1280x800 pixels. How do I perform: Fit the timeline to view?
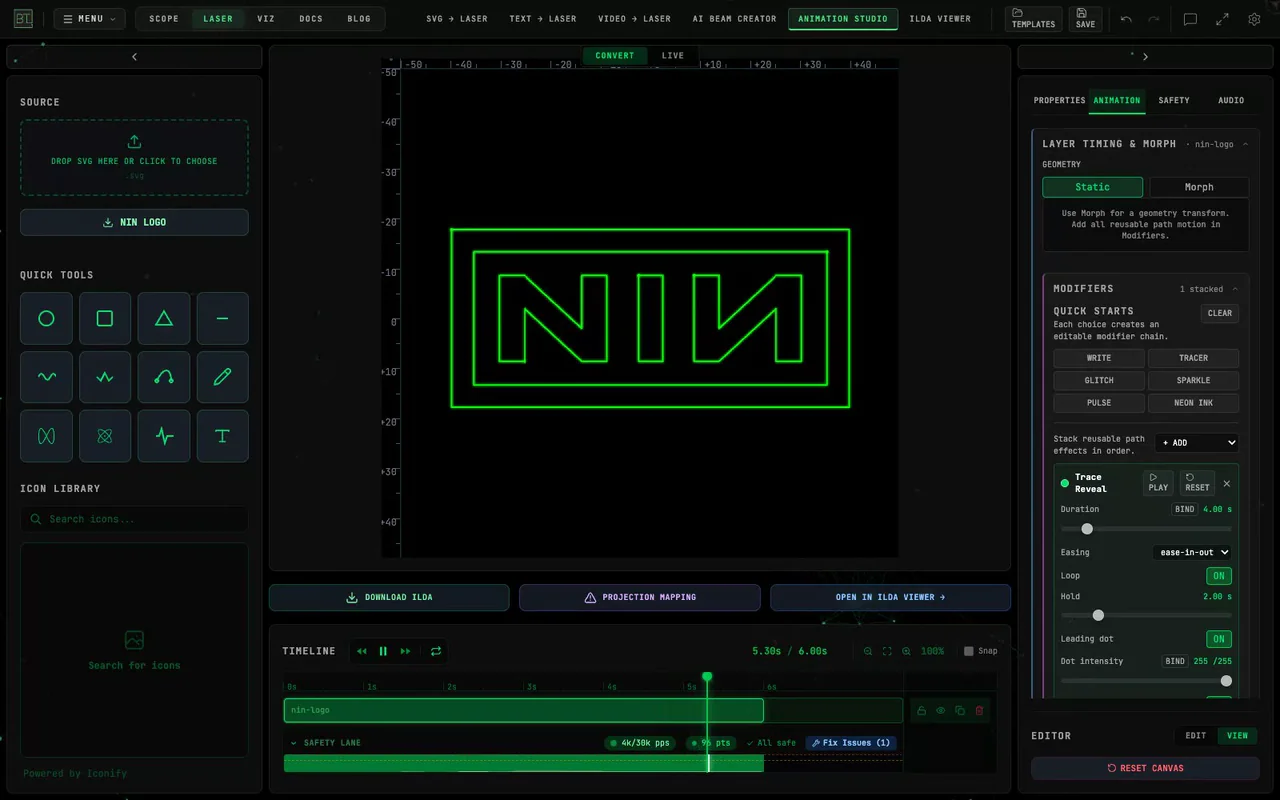click(887, 651)
